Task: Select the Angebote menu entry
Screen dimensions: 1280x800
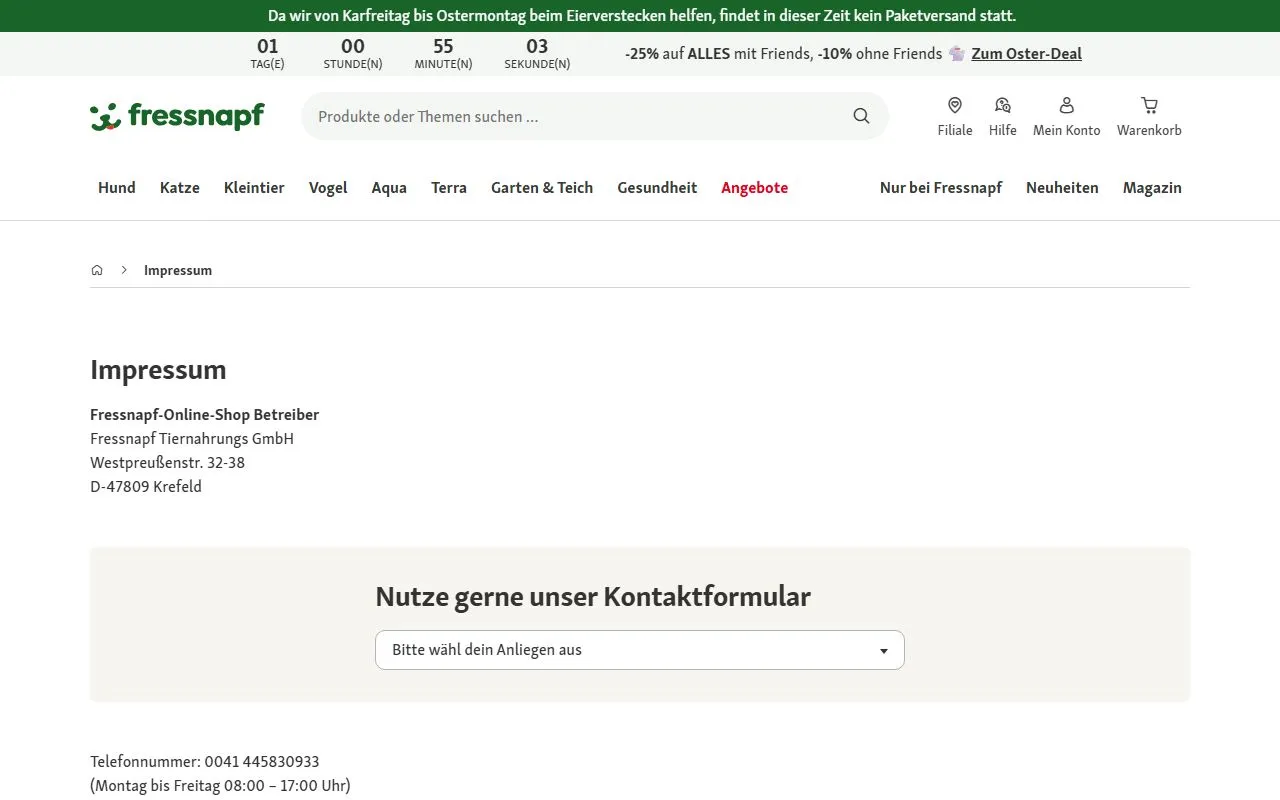Action: pyautogui.click(x=754, y=188)
